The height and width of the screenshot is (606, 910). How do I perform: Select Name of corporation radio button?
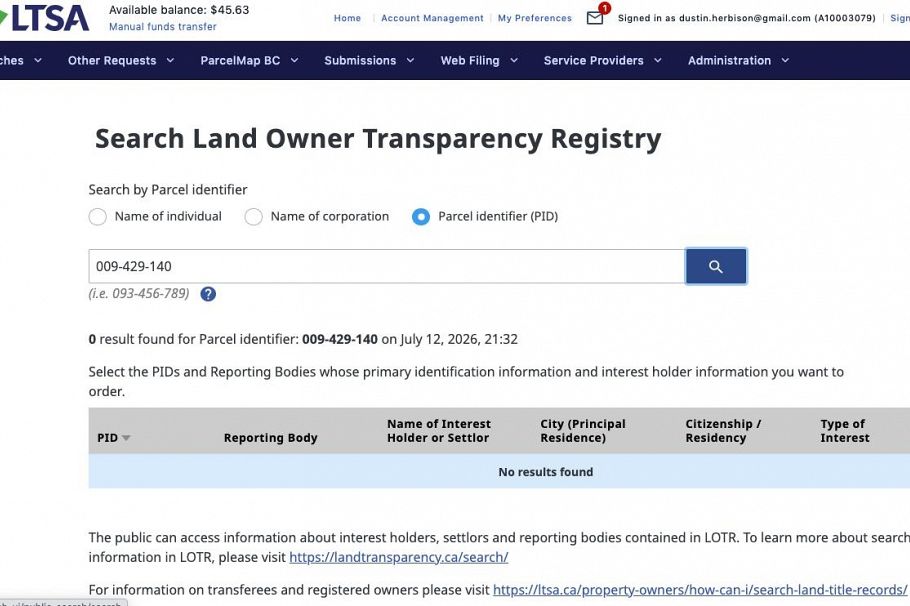pos(253,217)
